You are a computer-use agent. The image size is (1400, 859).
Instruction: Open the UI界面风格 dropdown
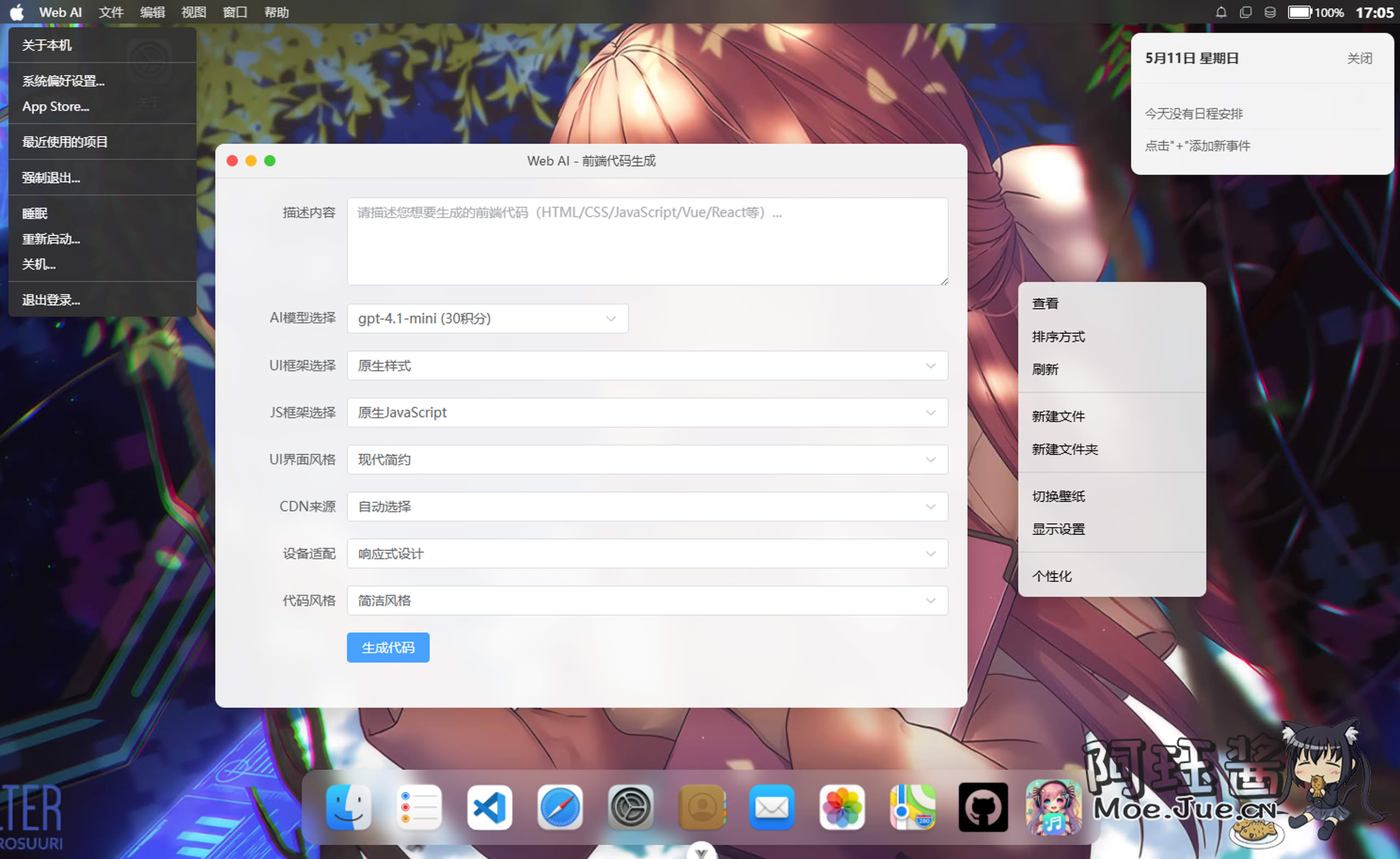click(647, 460)
